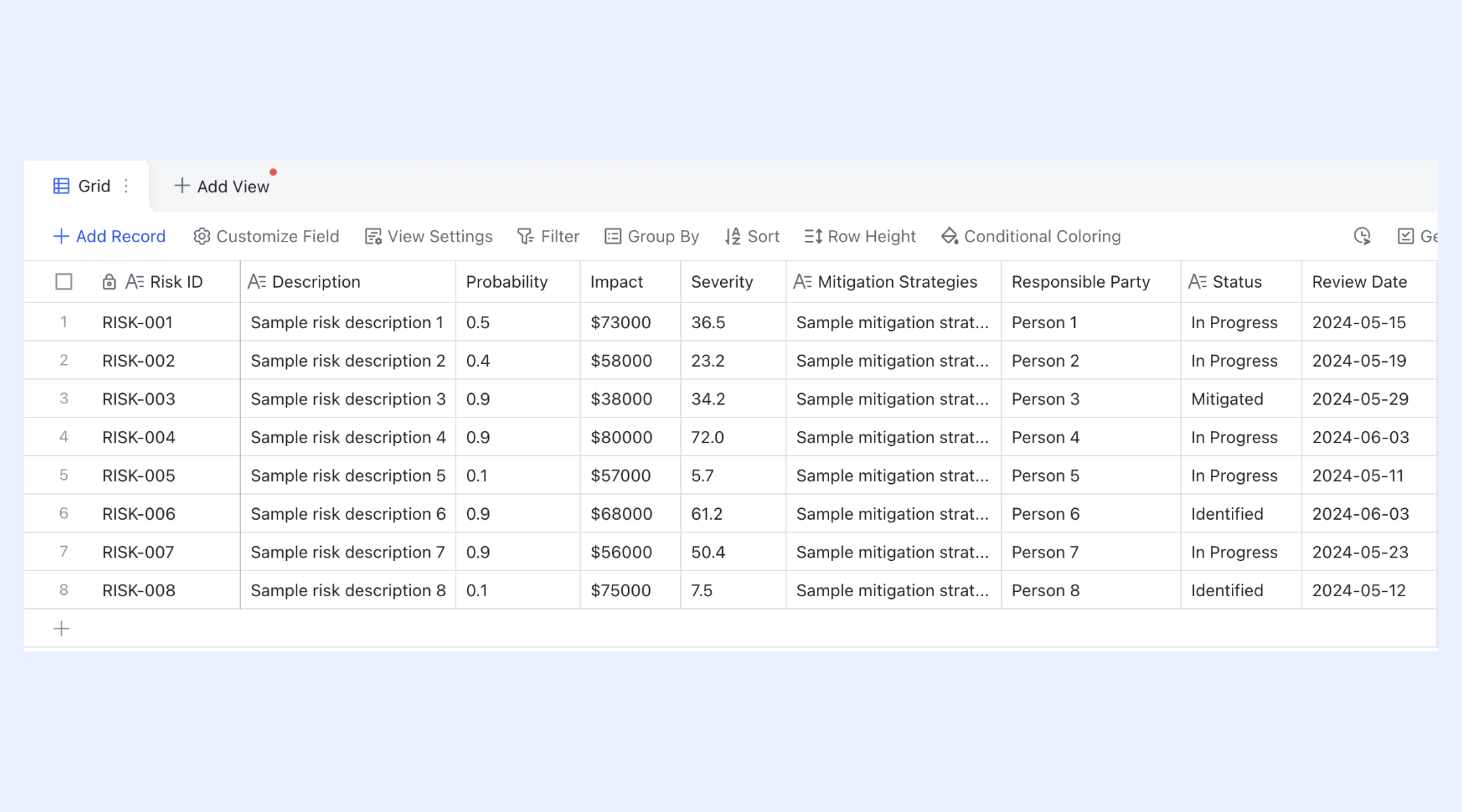
Task: Click the checklist icon at toolbar's right edge
Action: pyautogui.click(x=1406, y=236)
